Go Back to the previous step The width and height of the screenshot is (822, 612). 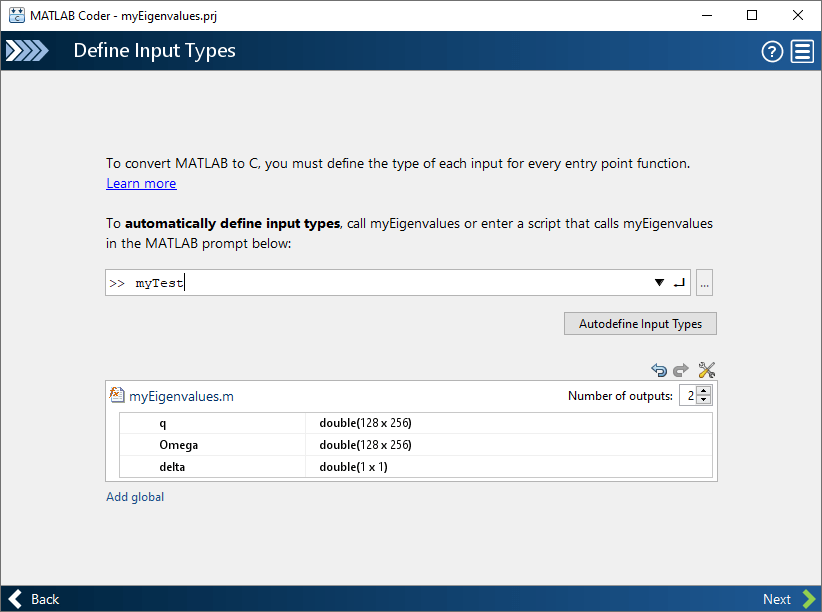[33, 599]
